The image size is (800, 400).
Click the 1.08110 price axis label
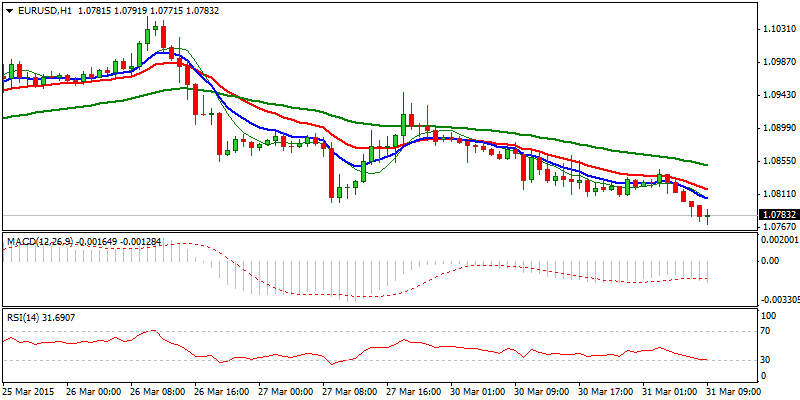click(x=778, y=194)
